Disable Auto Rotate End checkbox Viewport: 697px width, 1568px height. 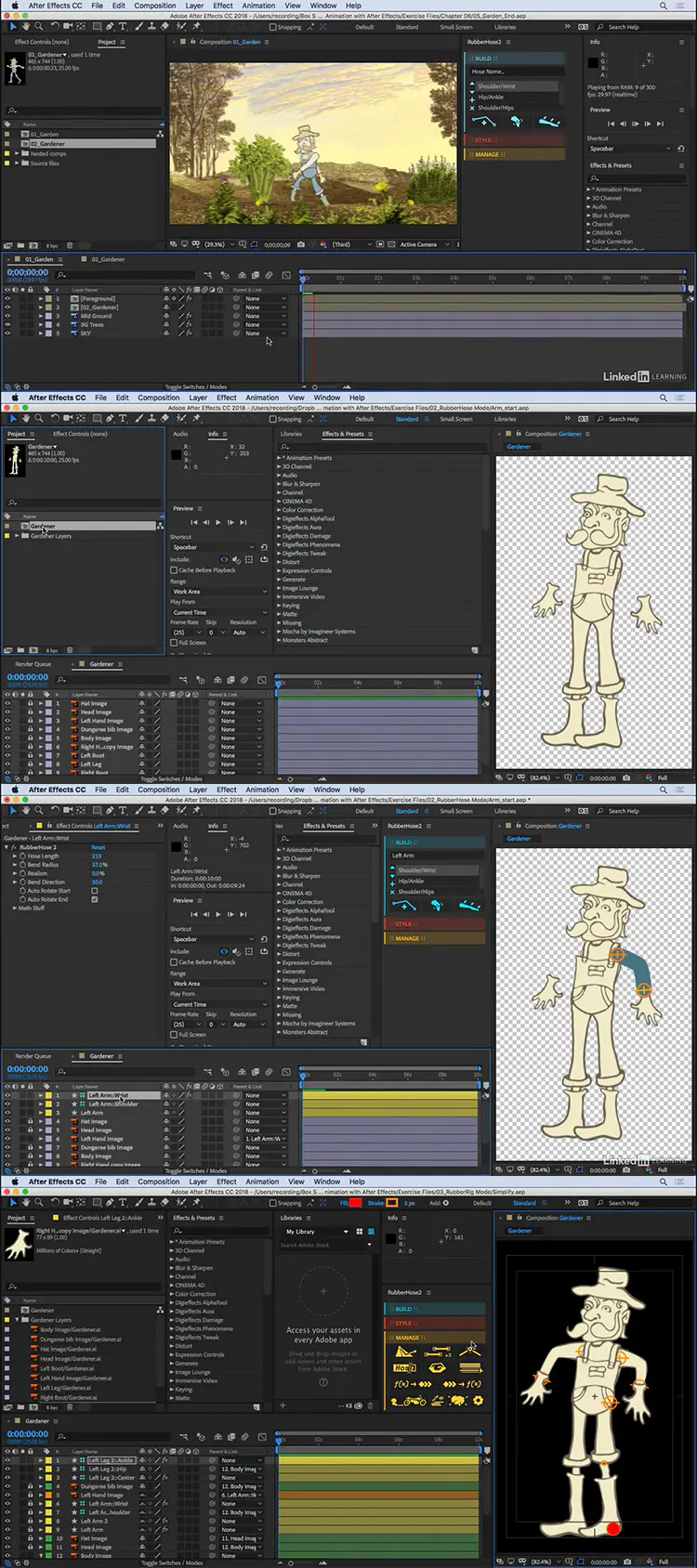point(94,899)
